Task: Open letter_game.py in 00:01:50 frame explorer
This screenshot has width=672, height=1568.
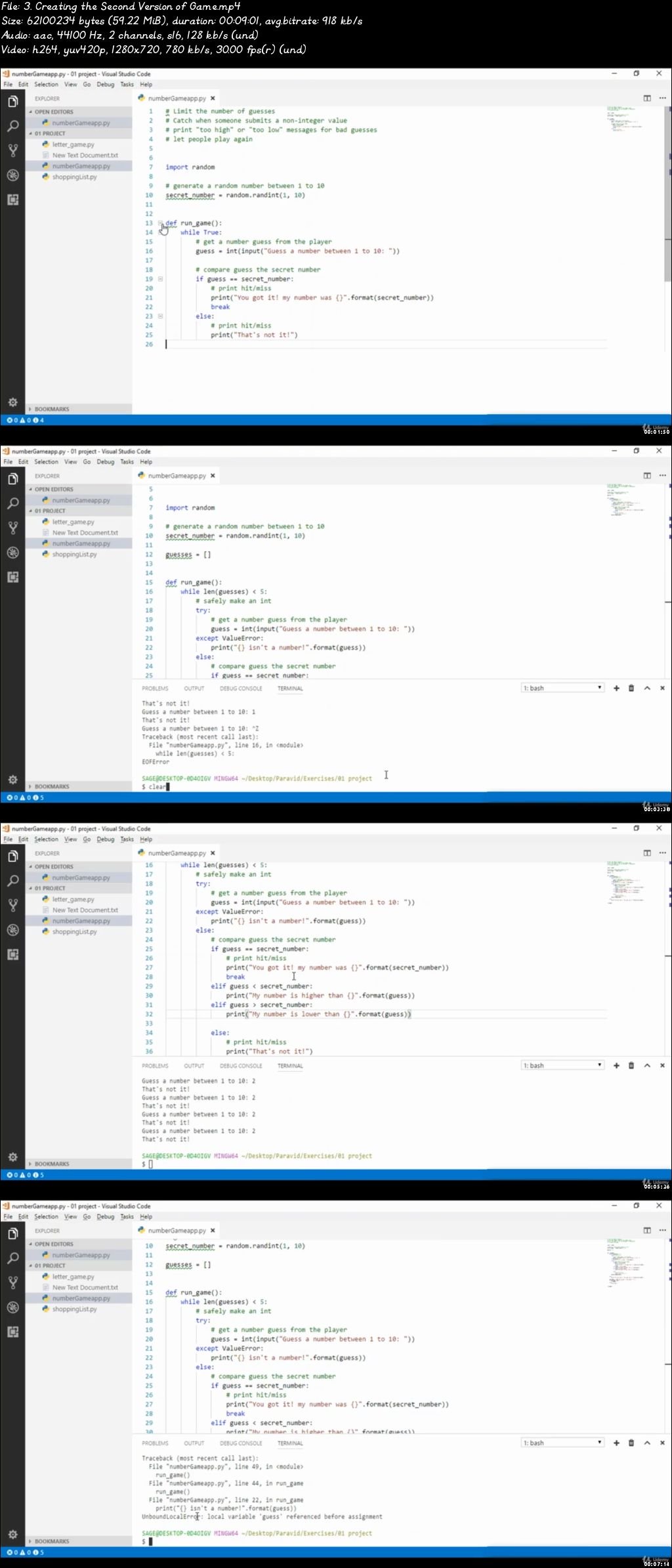Action: (x=73, y=144)
